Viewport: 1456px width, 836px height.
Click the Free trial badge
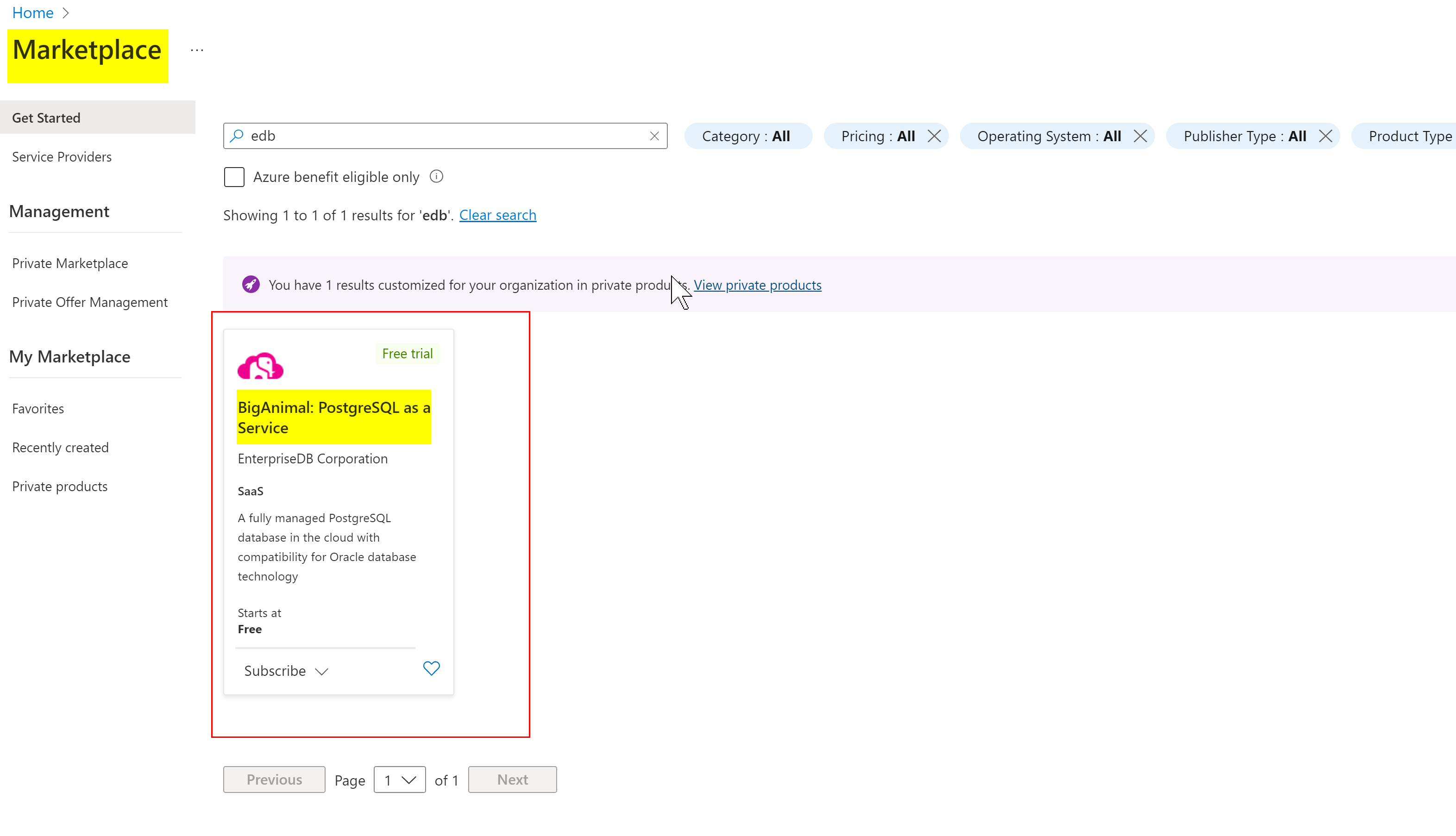click(407, 354)
